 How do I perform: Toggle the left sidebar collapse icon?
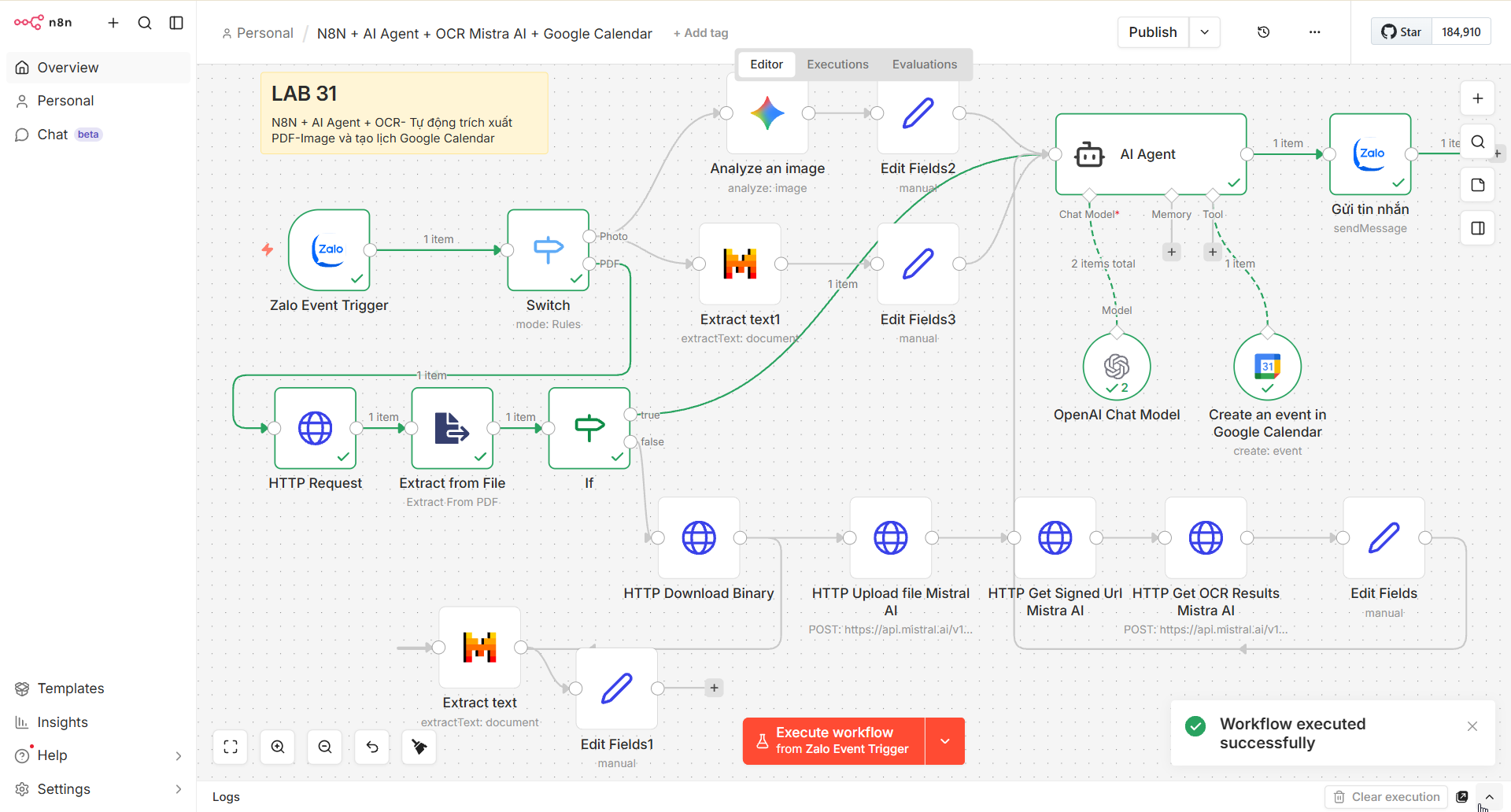click(176, 23)
